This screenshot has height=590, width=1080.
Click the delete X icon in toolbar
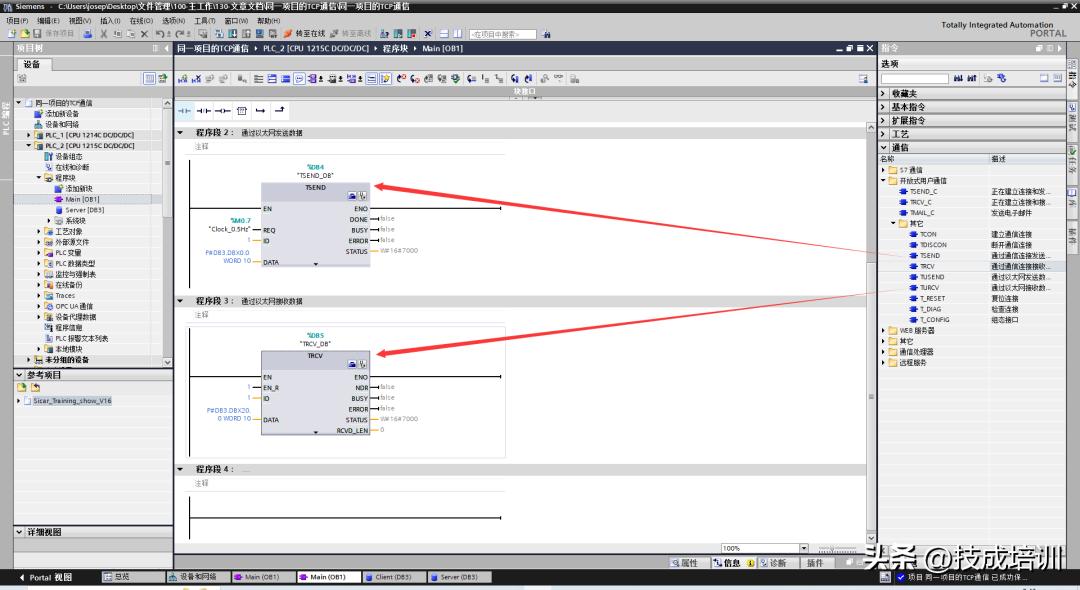coord(144,33)
